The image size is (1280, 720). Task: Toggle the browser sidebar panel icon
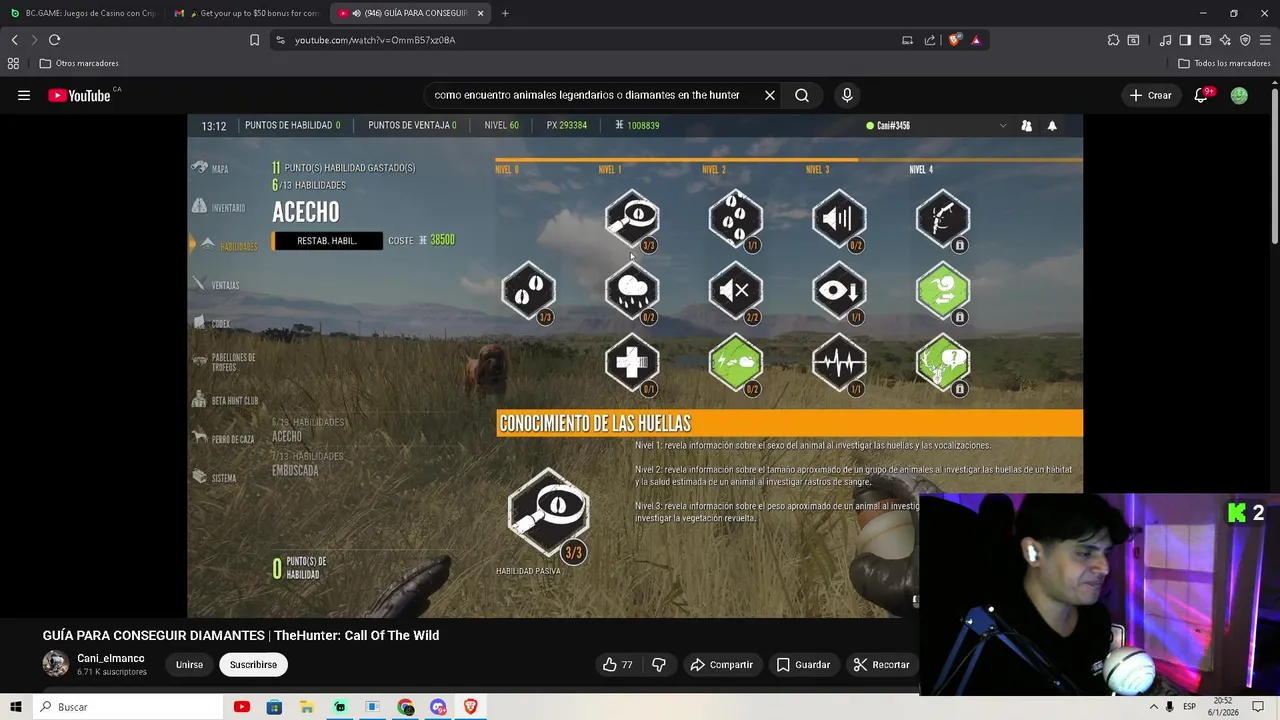[x=1185, y=40]
